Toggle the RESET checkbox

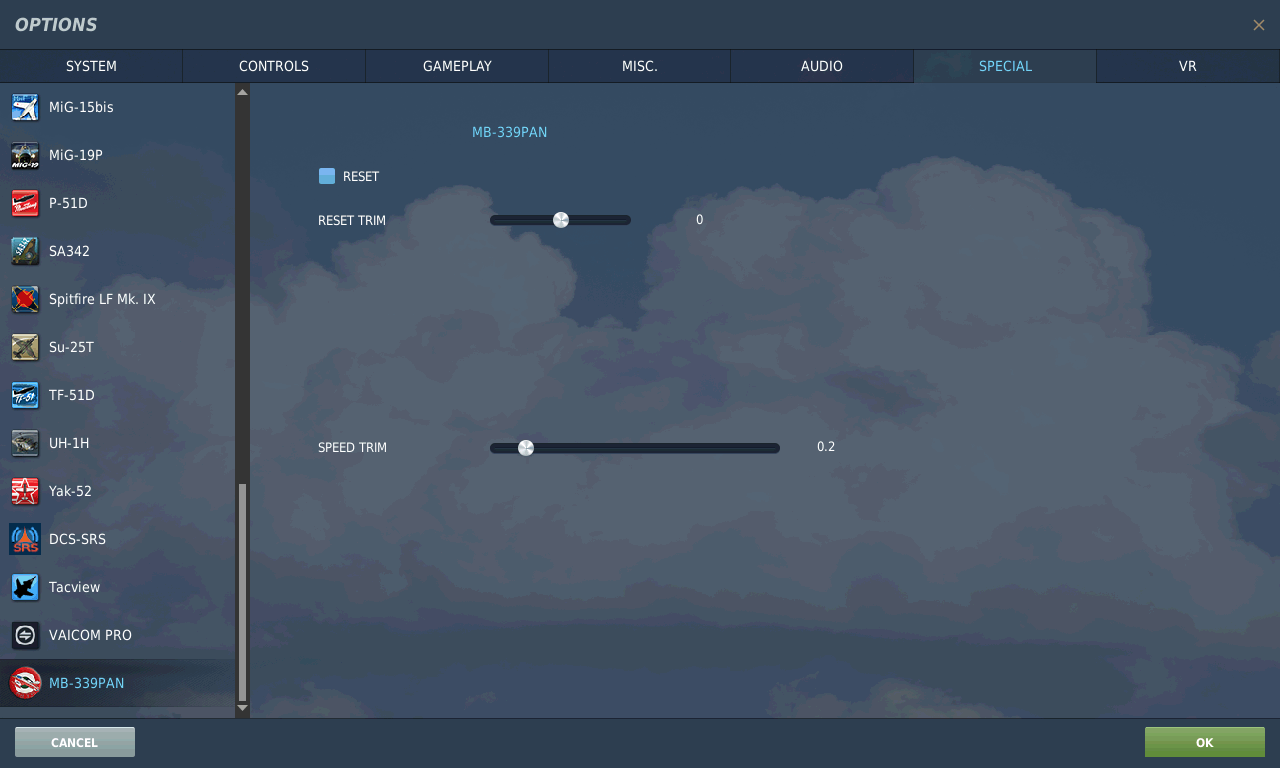click(x=327, y=176)
